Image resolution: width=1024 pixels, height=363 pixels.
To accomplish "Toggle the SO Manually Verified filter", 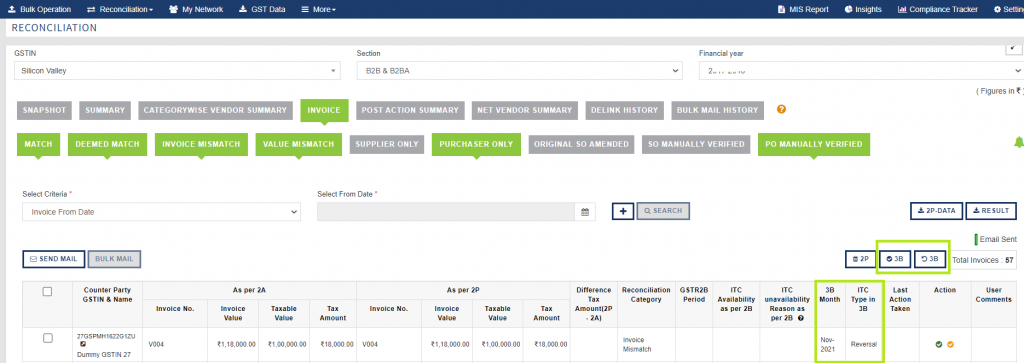I will (x=696, y=144).
